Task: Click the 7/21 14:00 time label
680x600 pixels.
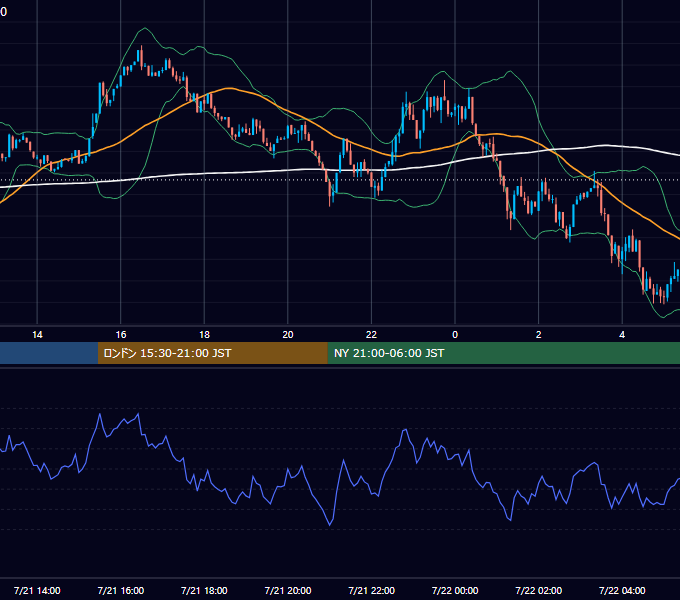Action: (37, 590)
